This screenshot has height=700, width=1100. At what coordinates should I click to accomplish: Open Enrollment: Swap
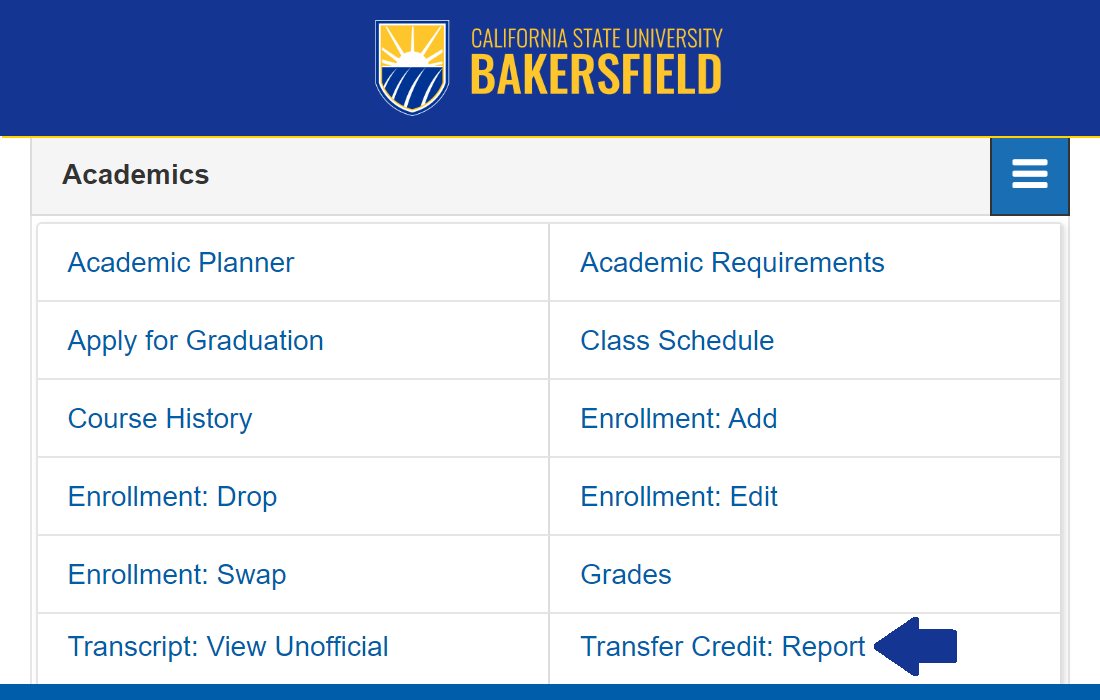[x=176, y=574]
